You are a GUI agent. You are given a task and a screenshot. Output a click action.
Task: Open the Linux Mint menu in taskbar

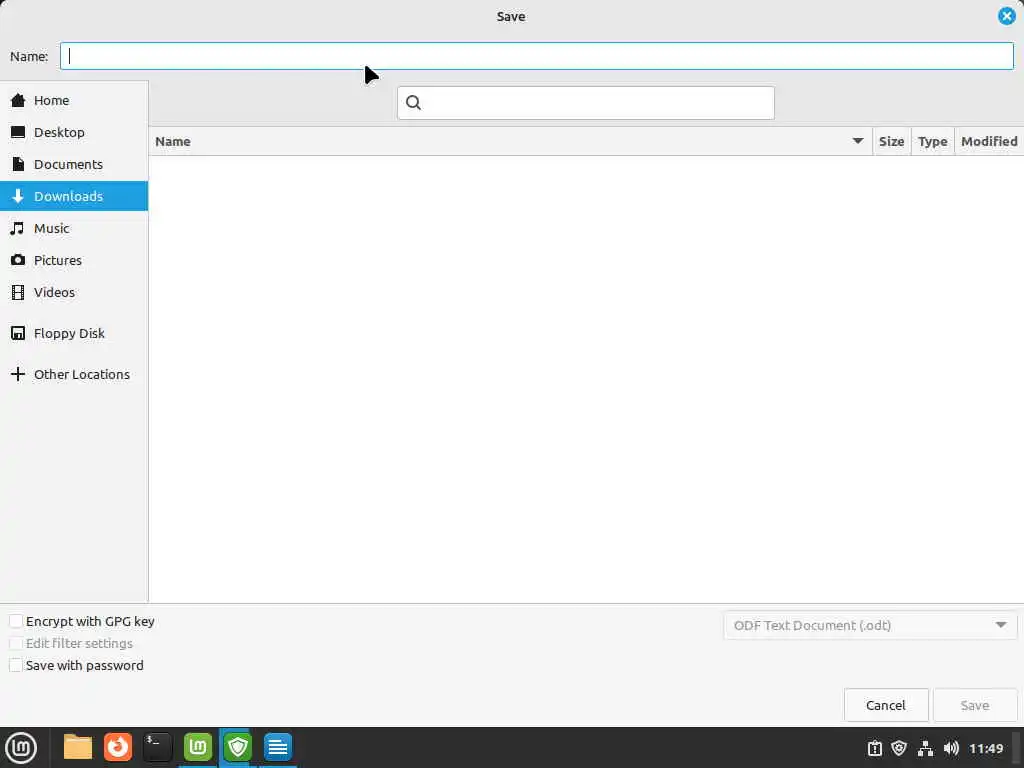(x=21, y=747)
